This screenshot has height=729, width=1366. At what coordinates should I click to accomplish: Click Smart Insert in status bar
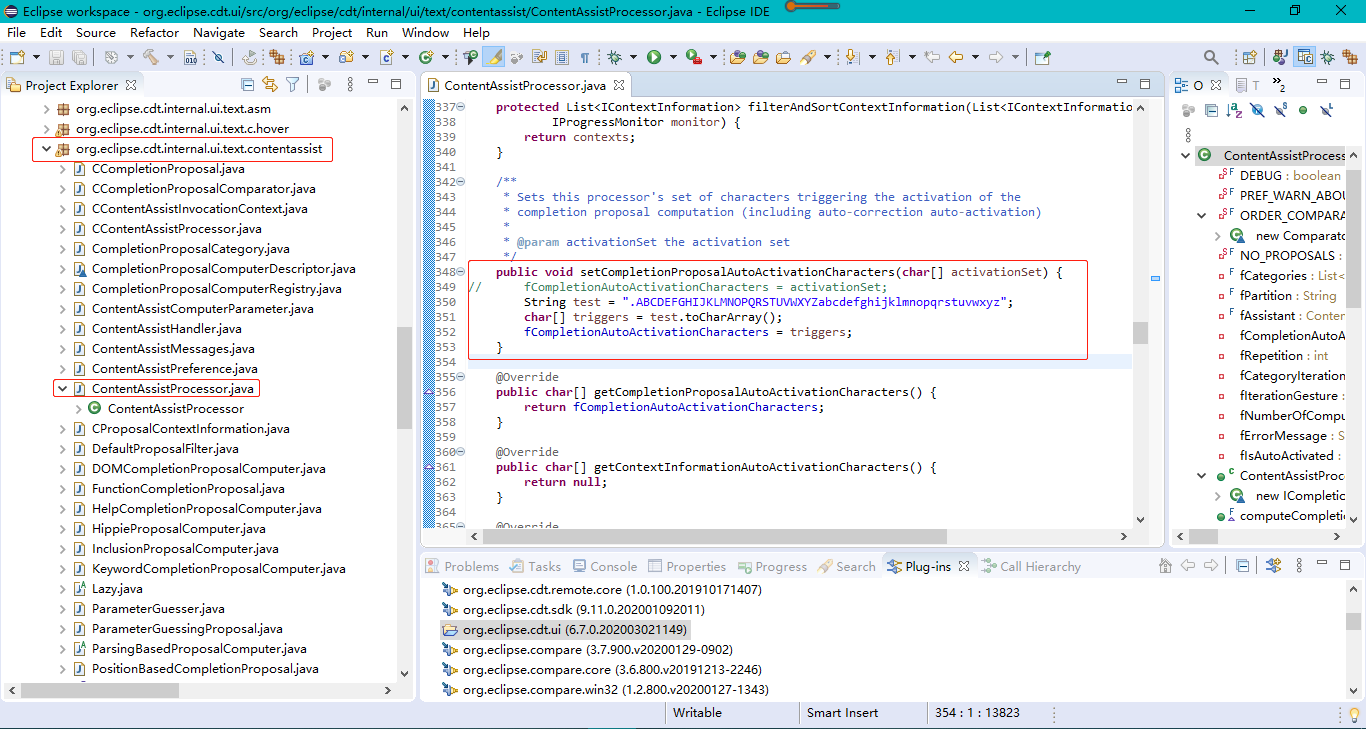842,713
